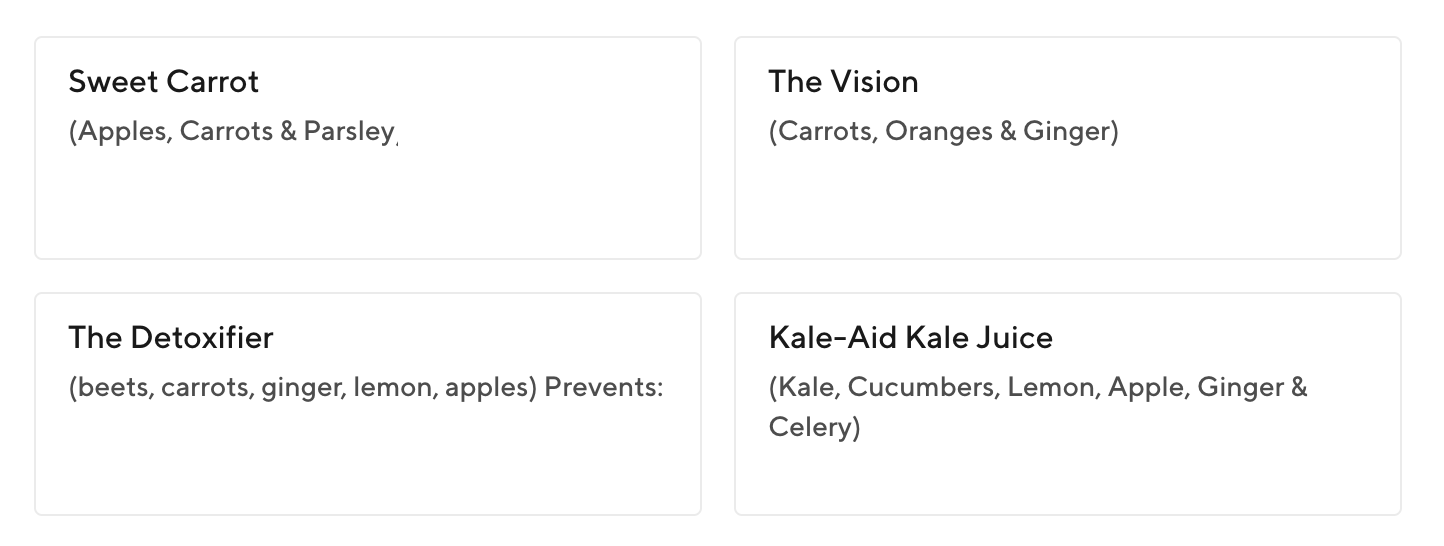
Task: Click the word Celery) in Kale-Aid description
Action: tap(814, 428)
